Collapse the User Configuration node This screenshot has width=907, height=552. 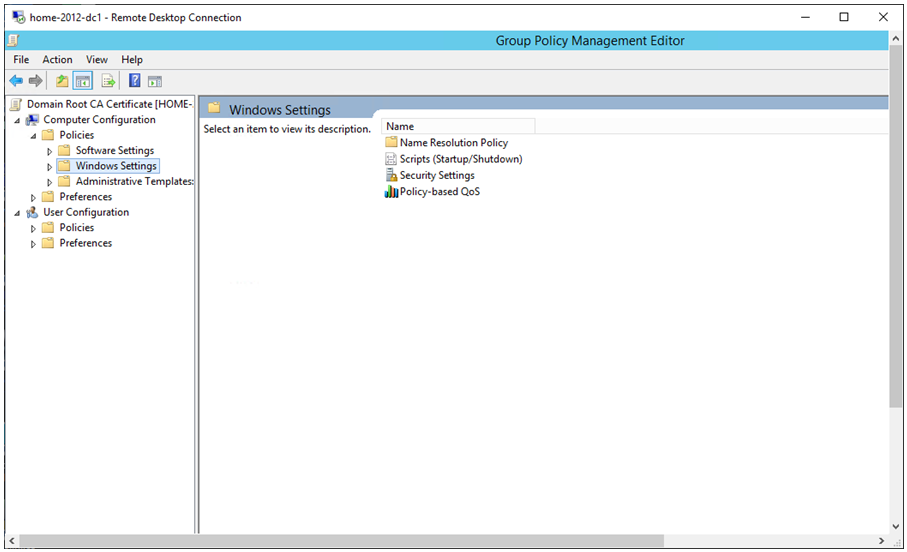pyautogui.click(x=17, y=213)
